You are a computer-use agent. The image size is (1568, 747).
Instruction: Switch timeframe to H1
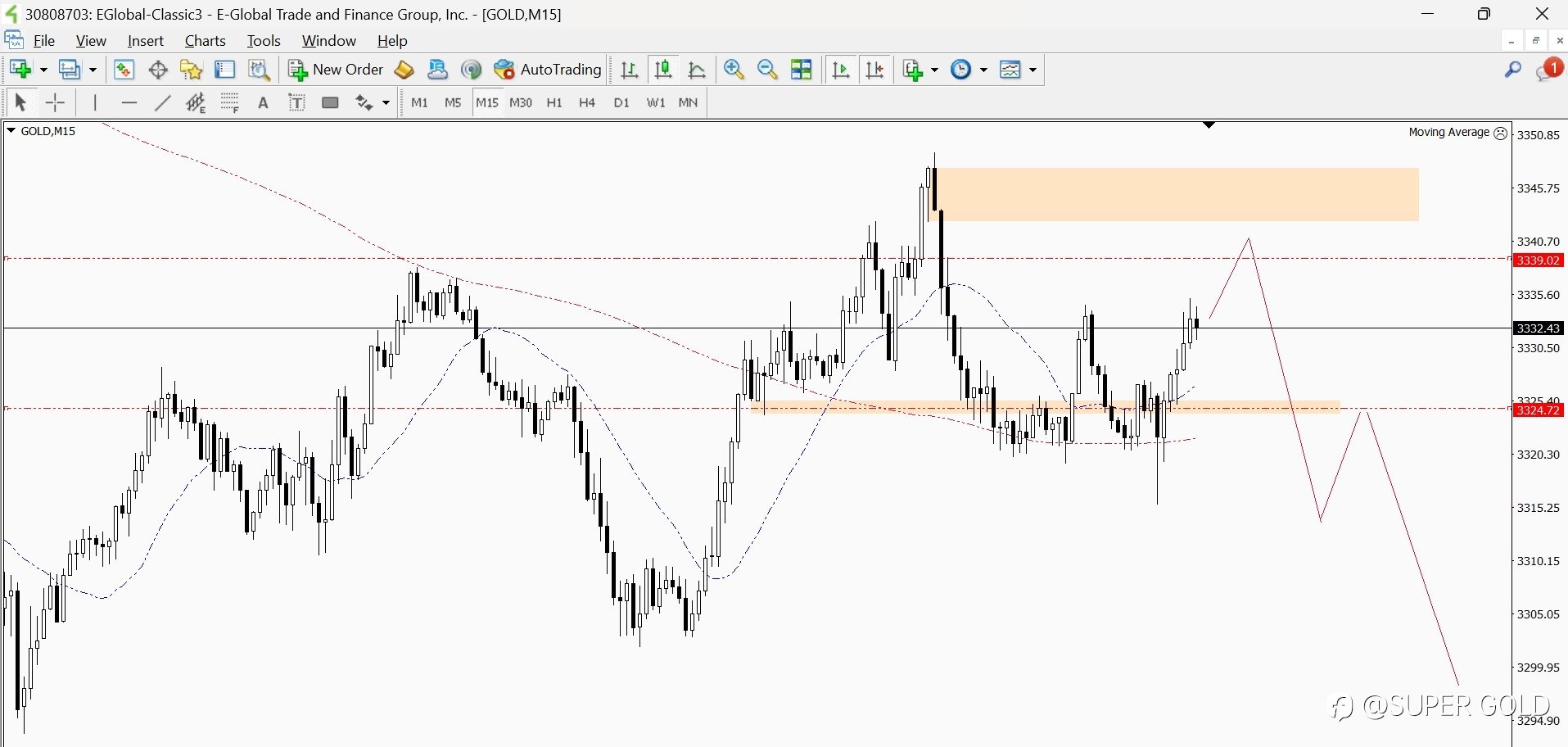tap(554, 102)
